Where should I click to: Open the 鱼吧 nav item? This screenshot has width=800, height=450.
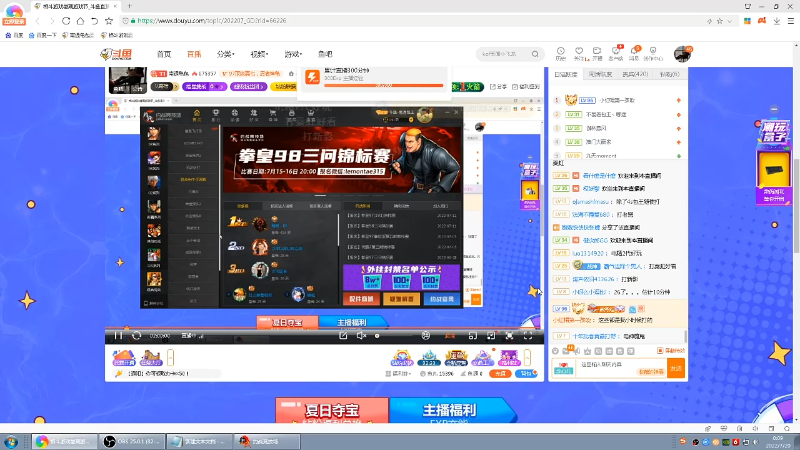pyautogui.click(x=325, y=54)
